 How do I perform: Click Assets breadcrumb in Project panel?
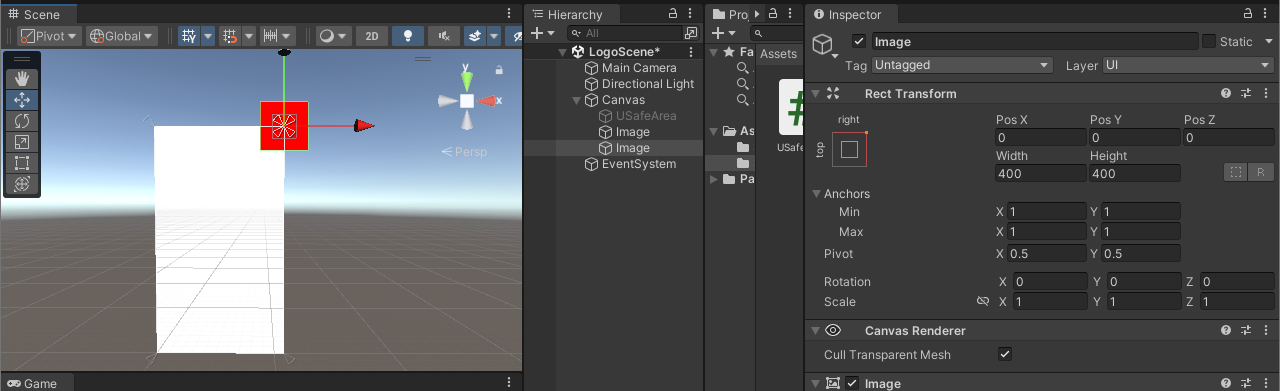tap(779, 53)
